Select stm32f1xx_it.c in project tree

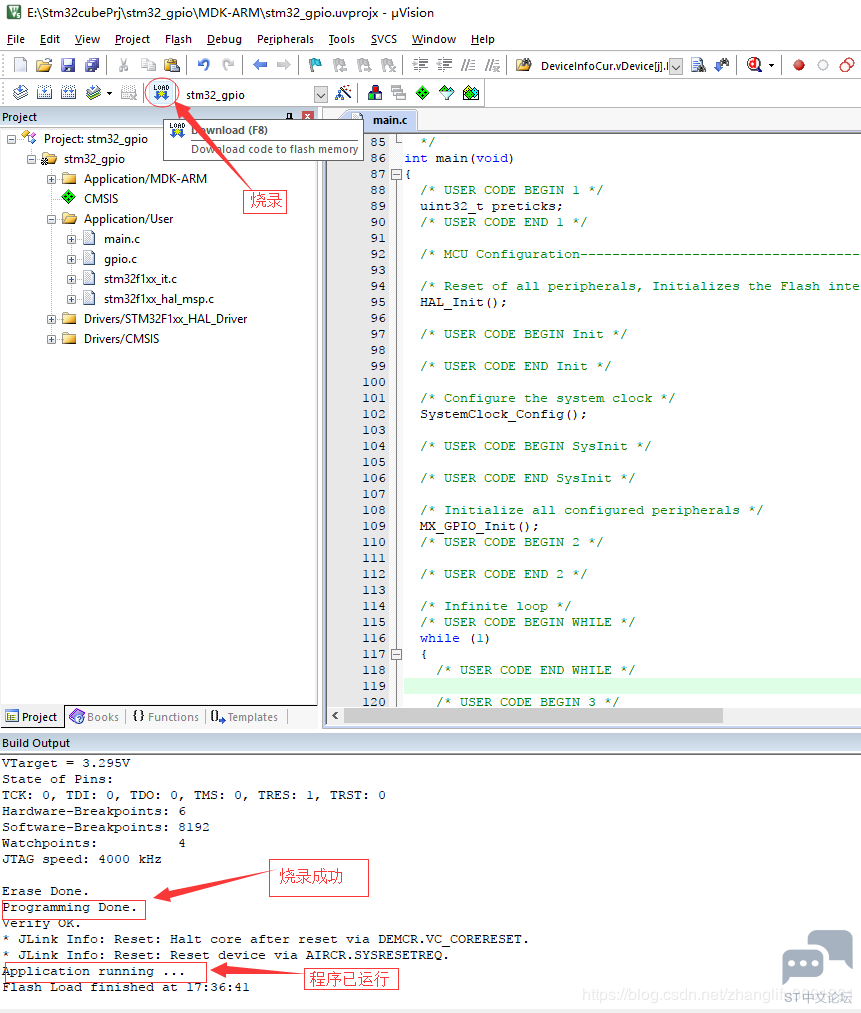[x=140, y=279]
